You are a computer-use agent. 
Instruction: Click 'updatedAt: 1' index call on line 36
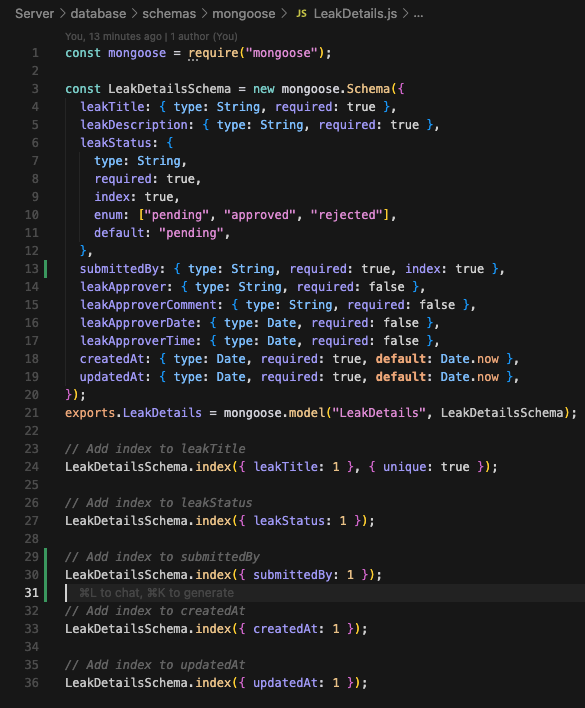pos(296,683)
